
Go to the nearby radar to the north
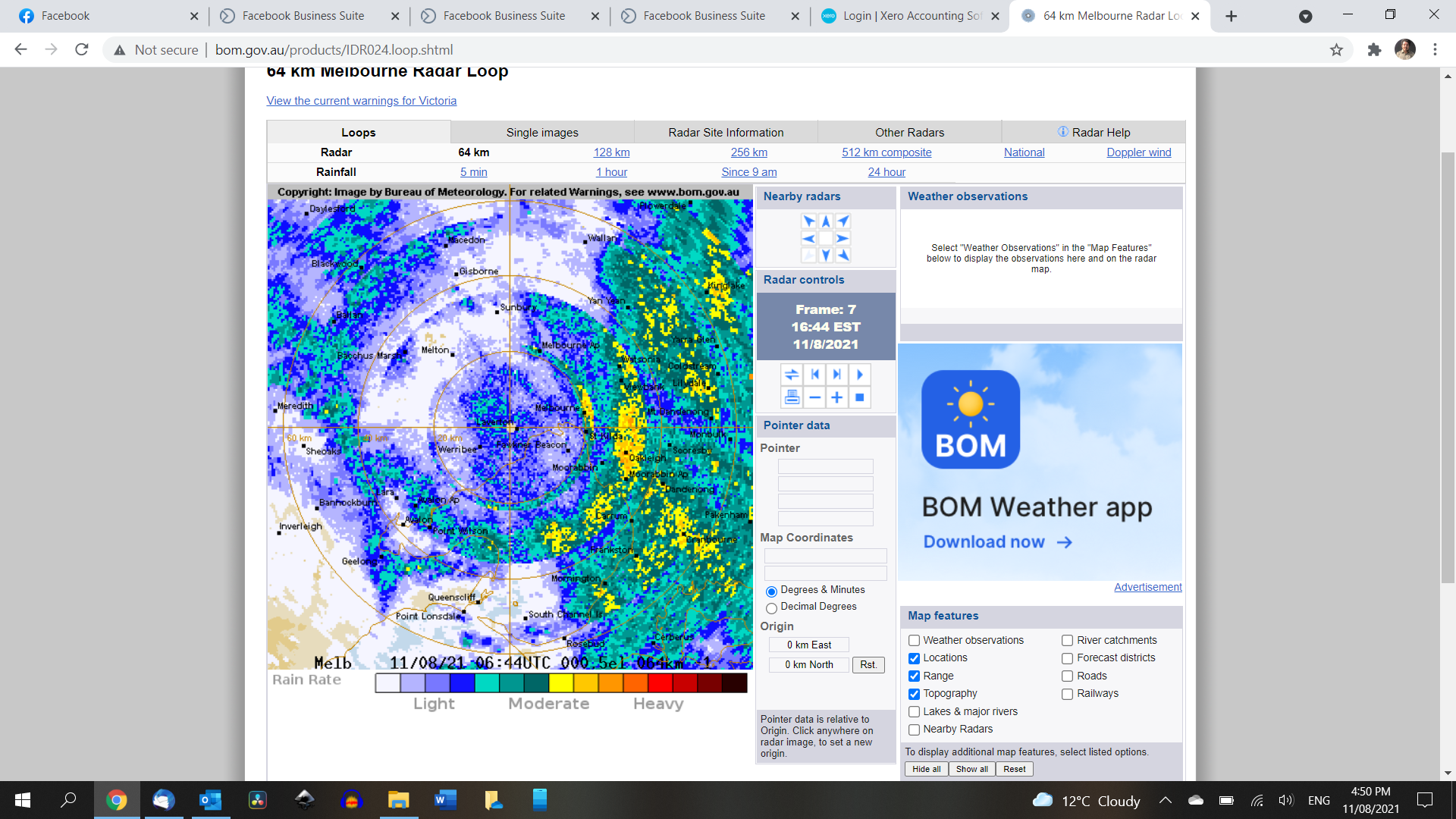tap(826, 221)
